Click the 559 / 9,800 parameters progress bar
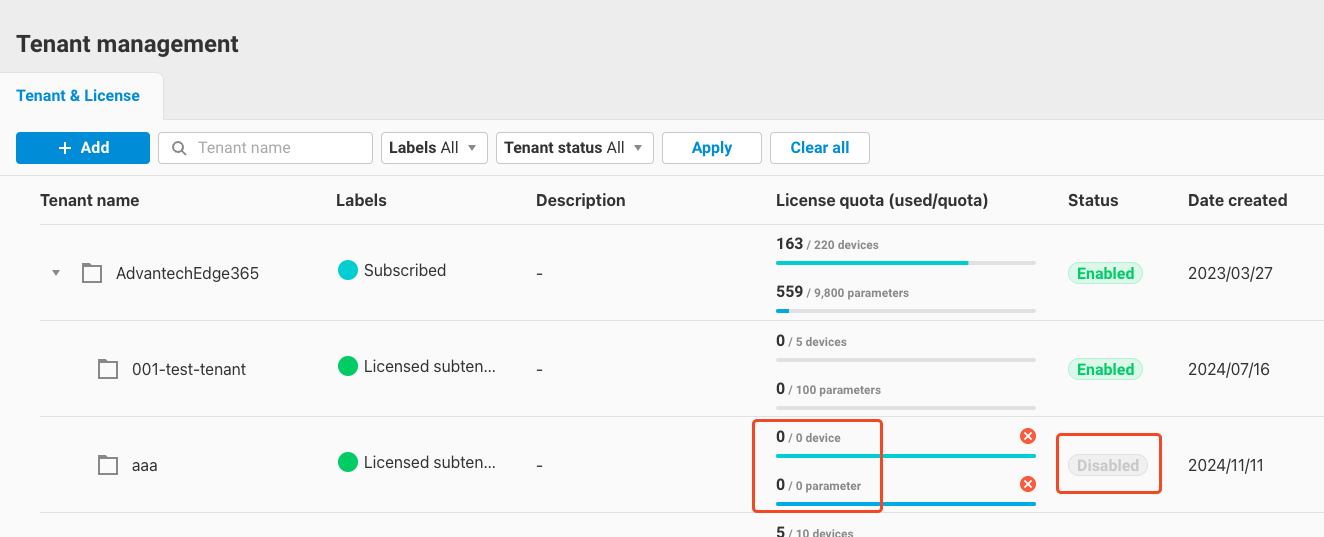The image size is (1324, 537). [x=906, y=310]
